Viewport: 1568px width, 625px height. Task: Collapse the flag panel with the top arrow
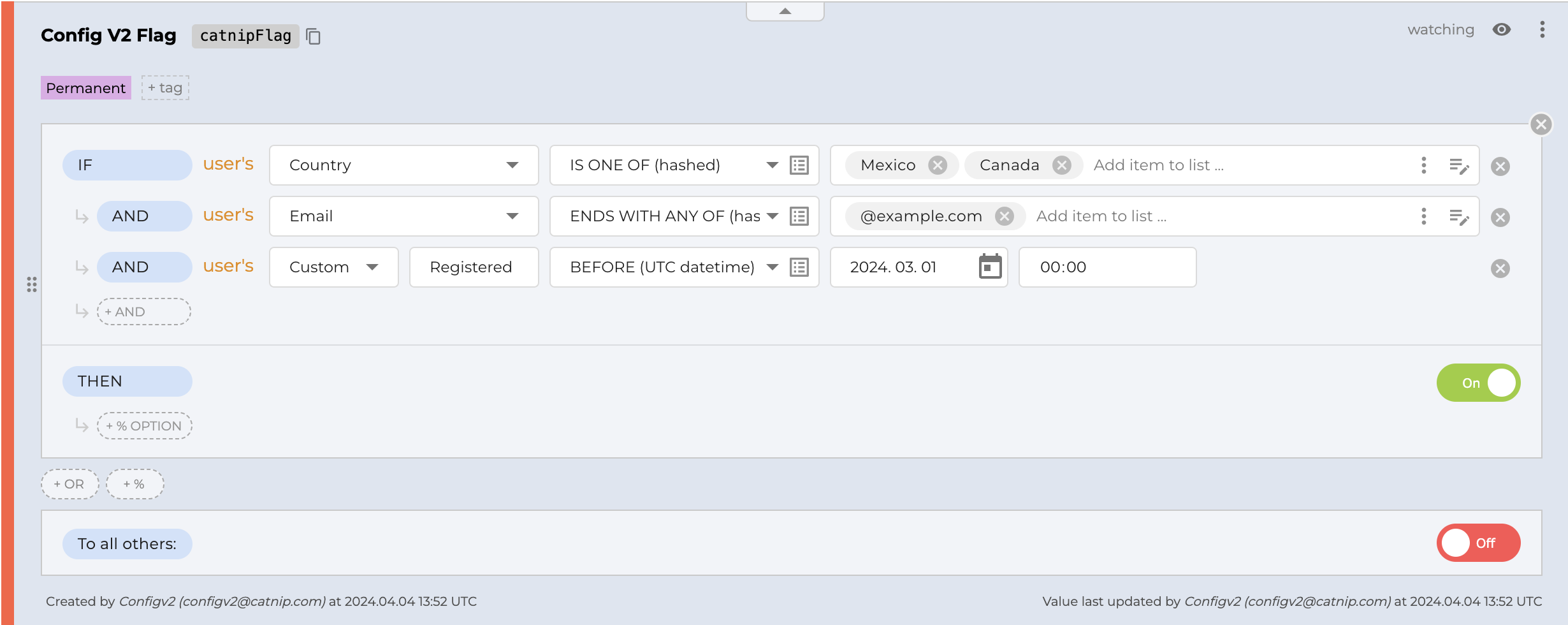click(x=785, y=11)
